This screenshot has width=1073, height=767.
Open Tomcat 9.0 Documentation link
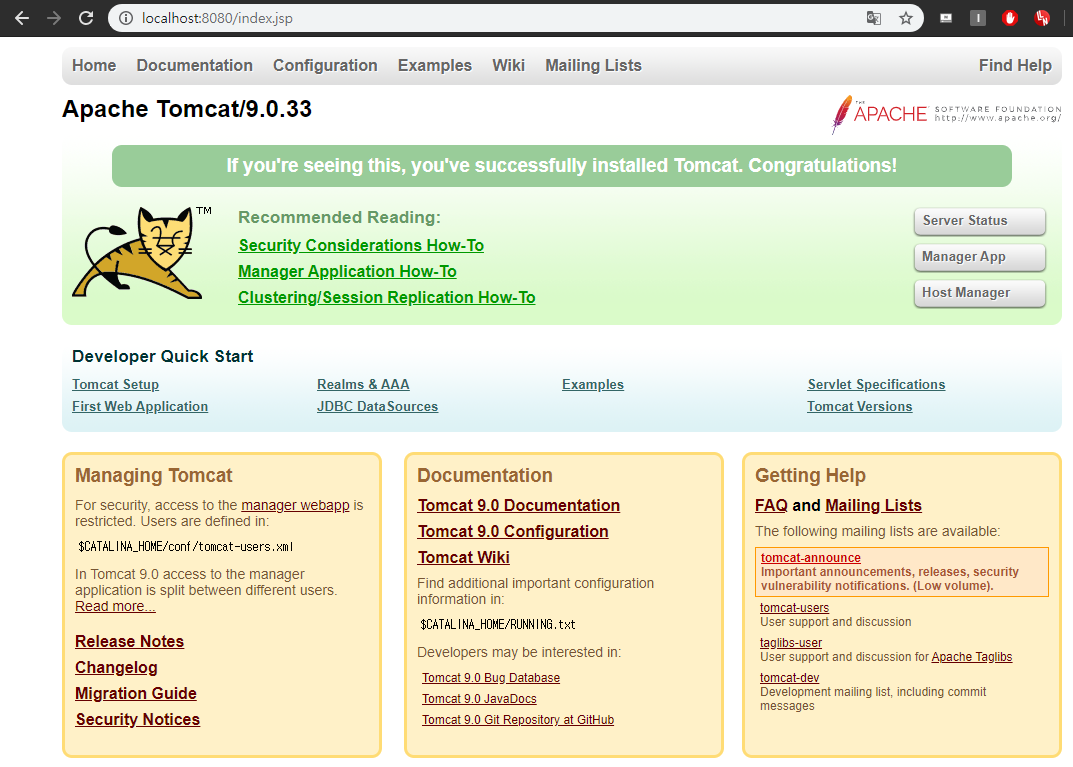[519, 506]
